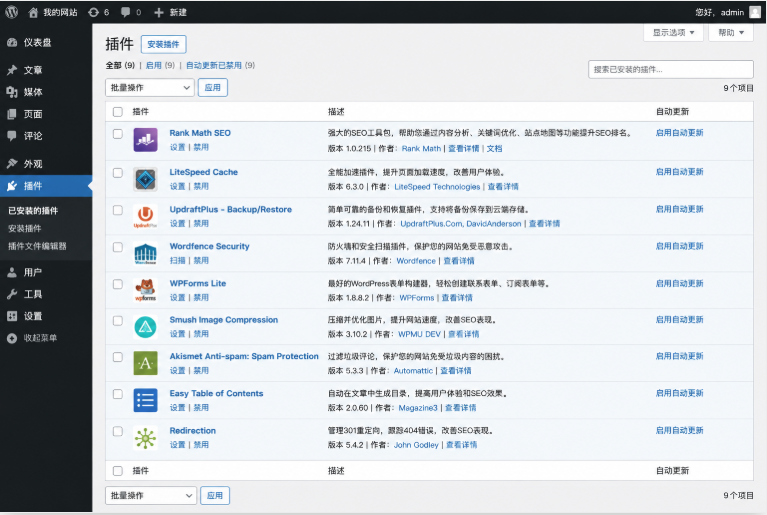Open the comments bubble icon in admin bar

pos(126,13)
